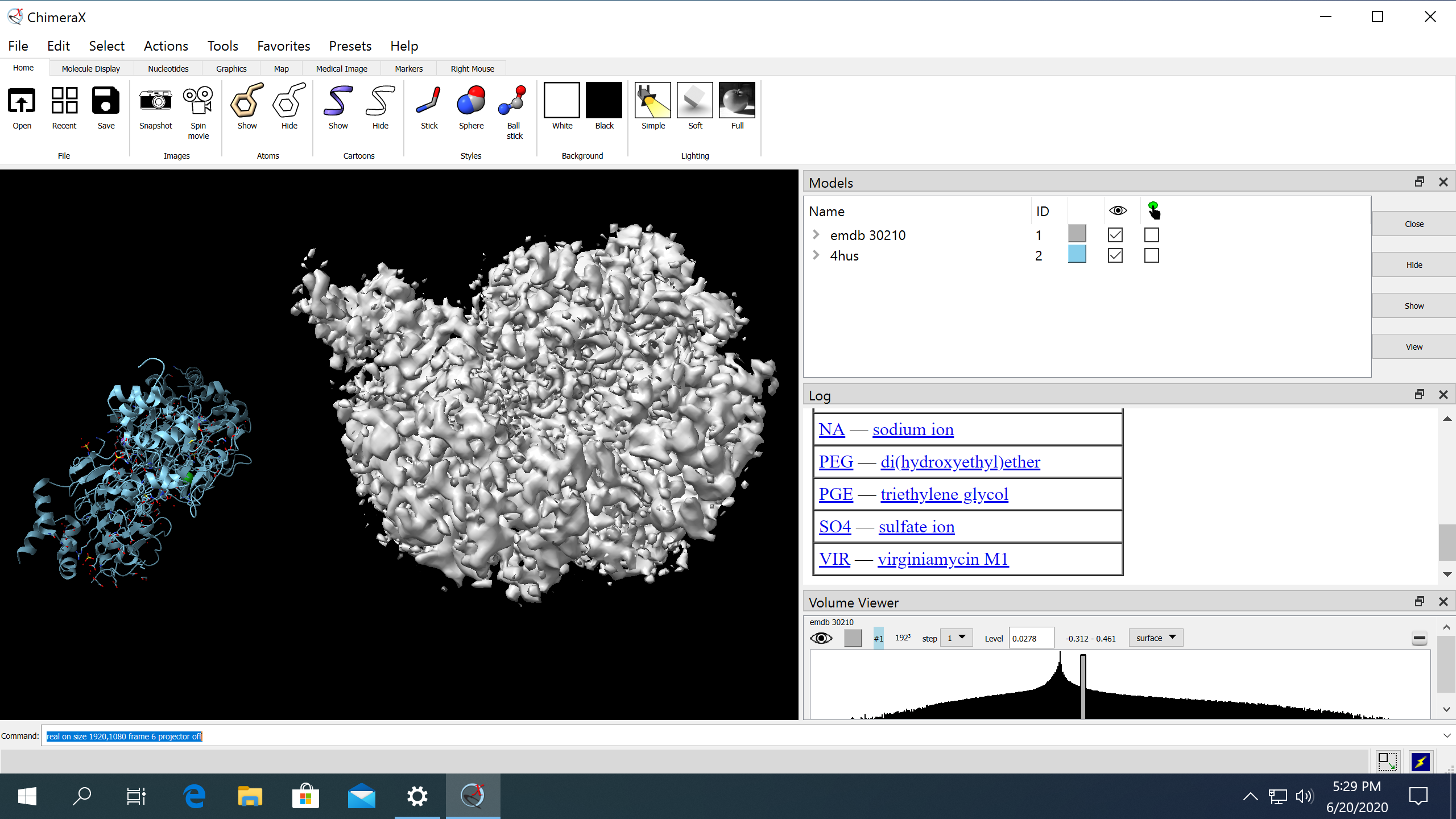
Task: Open the virginiamycin M1 link
Action: (x=942, y=559)
